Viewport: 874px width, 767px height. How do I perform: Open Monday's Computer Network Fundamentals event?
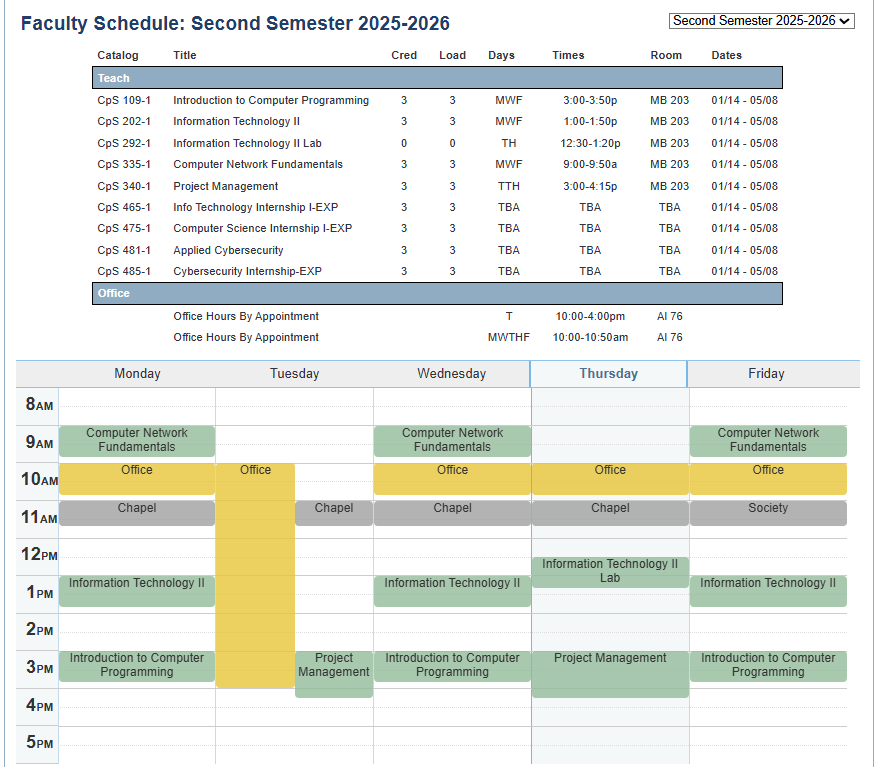[137, 441]
